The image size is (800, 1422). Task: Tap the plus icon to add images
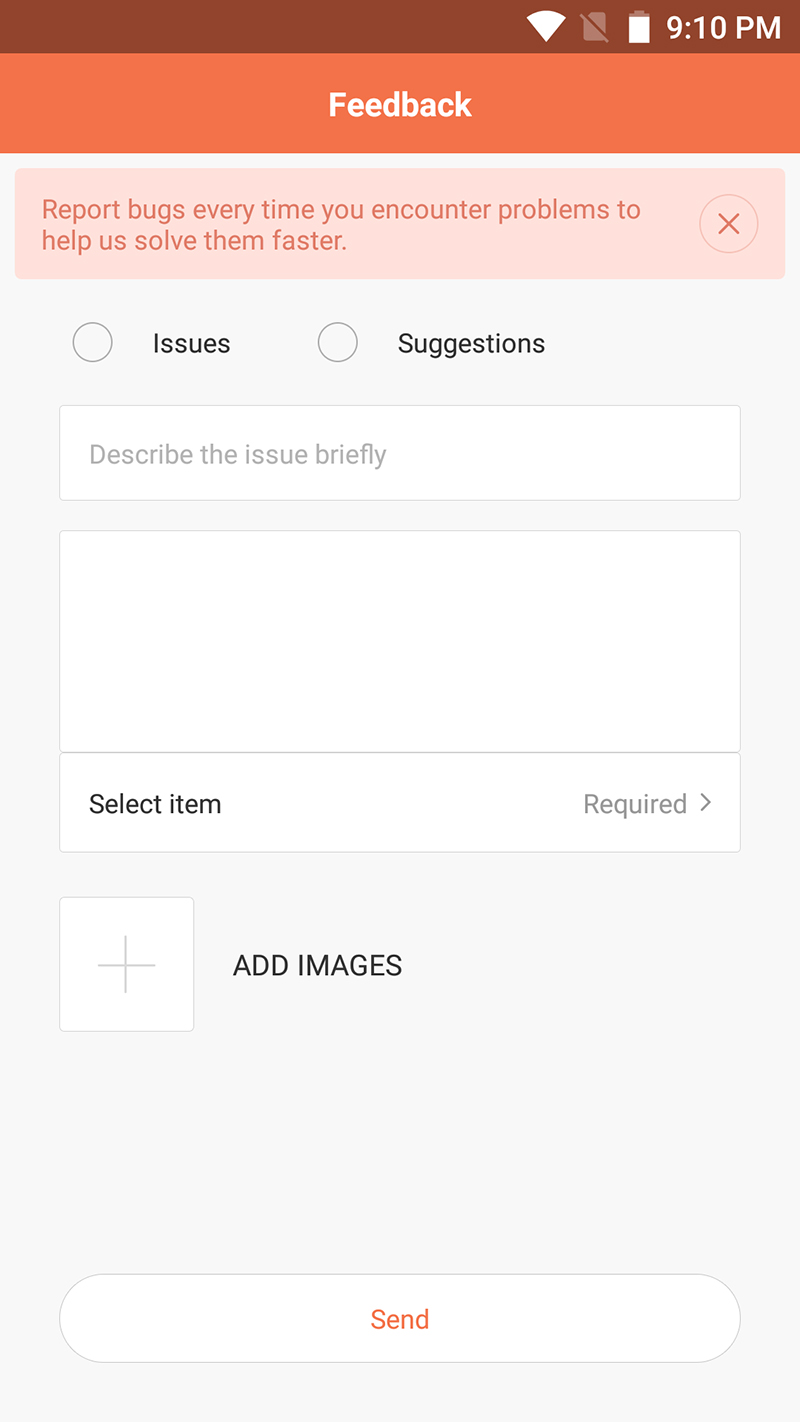tap(127, 964)
